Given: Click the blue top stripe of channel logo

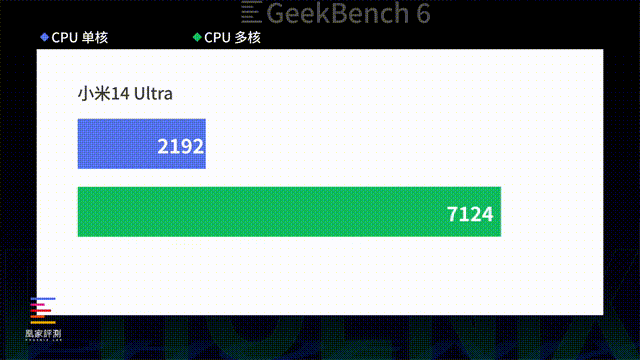Looking at the screenshot, I should tap(43, 299).
